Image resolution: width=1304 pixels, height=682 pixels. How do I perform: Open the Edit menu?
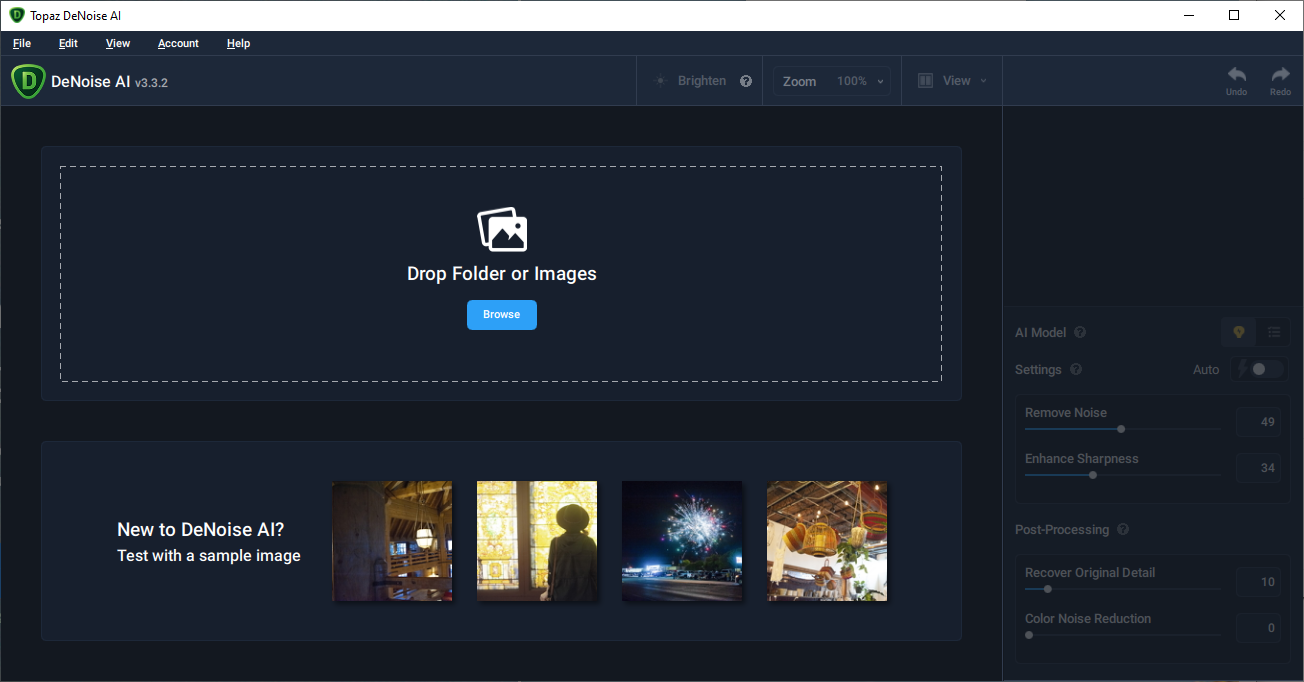pos(68,43)
